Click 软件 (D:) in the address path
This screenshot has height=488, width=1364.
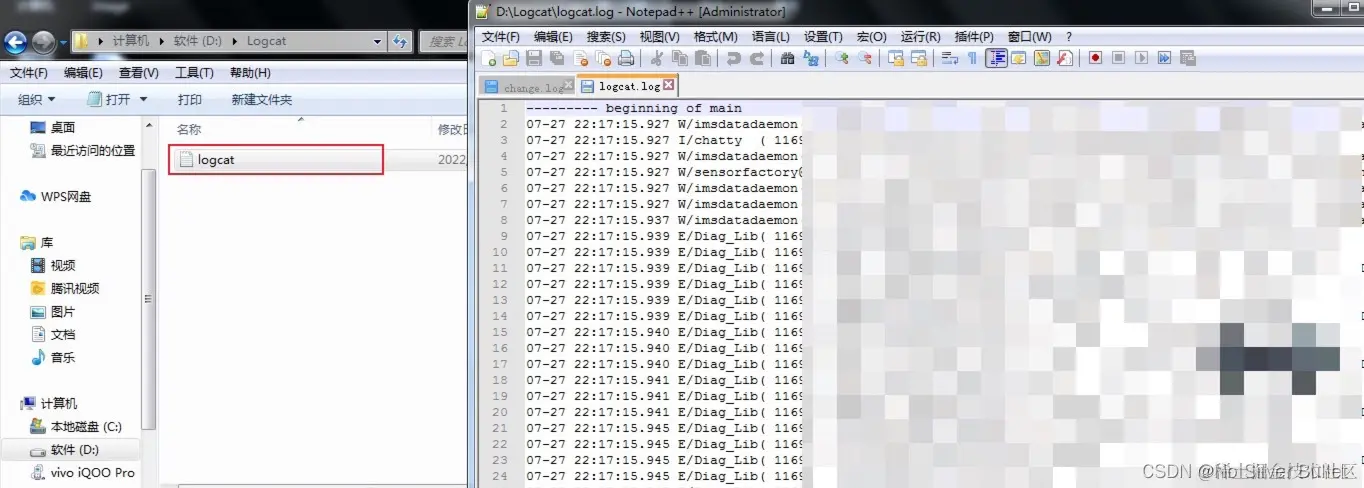199,41
